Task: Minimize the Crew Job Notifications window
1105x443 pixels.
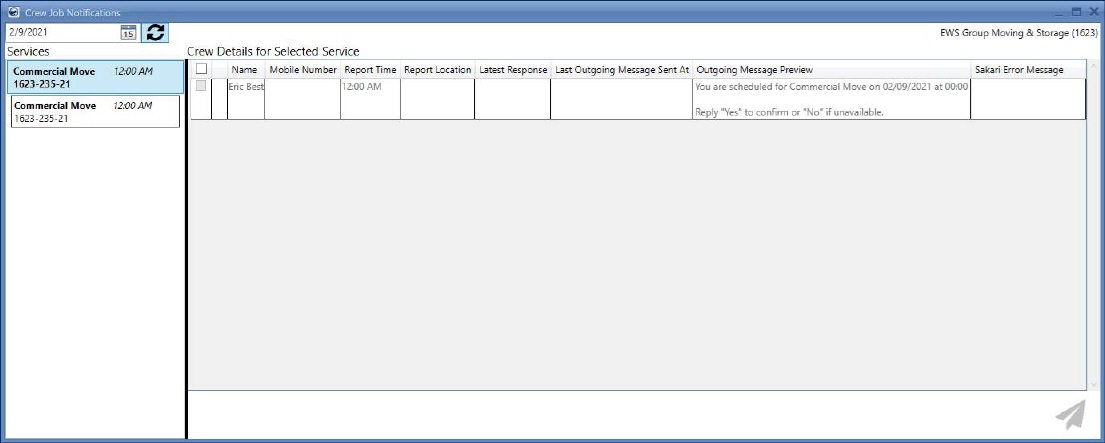Action: (x=1060, y=11)
